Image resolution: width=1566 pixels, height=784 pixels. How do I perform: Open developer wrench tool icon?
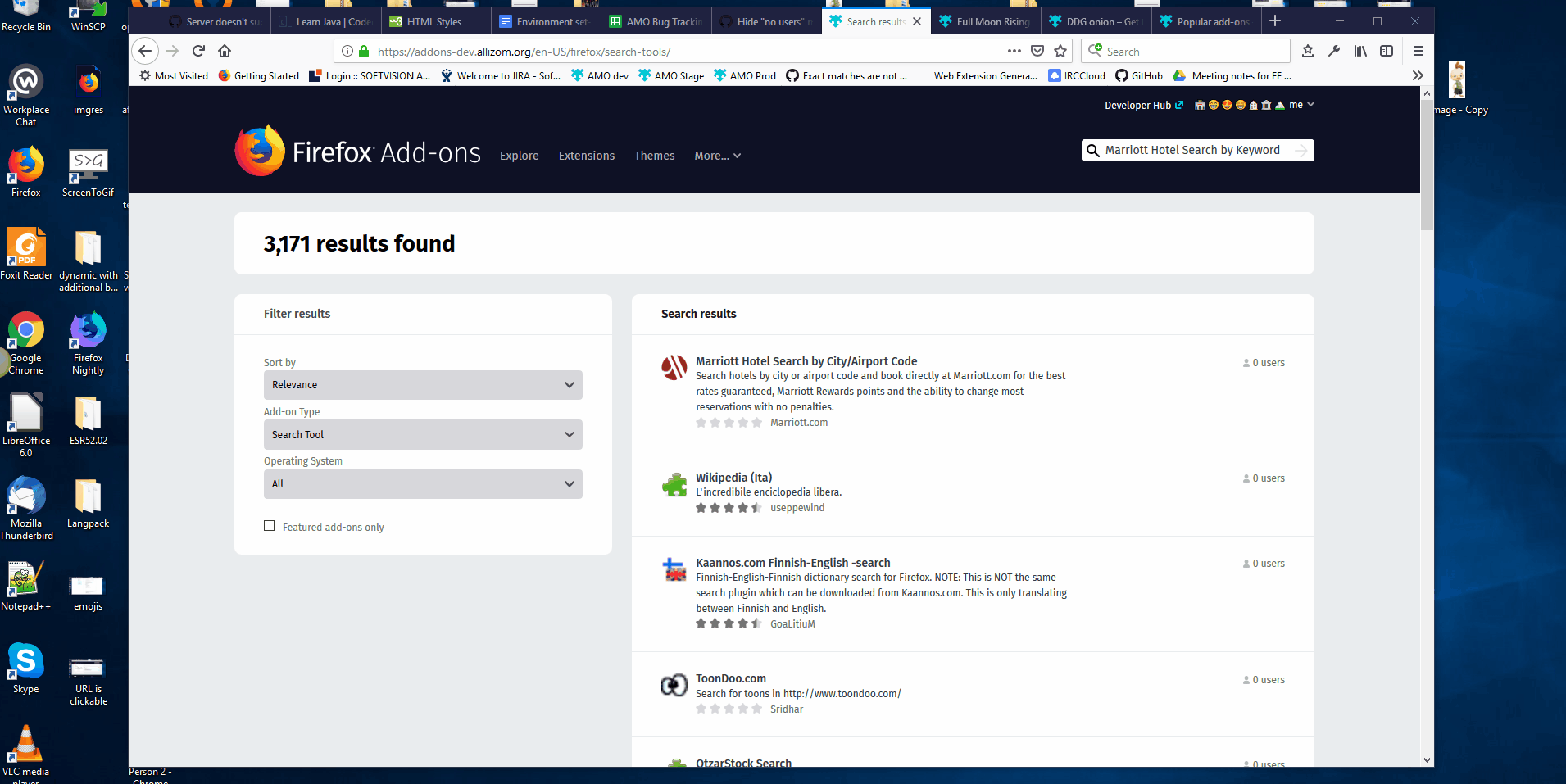click(x=1334, y=51)
